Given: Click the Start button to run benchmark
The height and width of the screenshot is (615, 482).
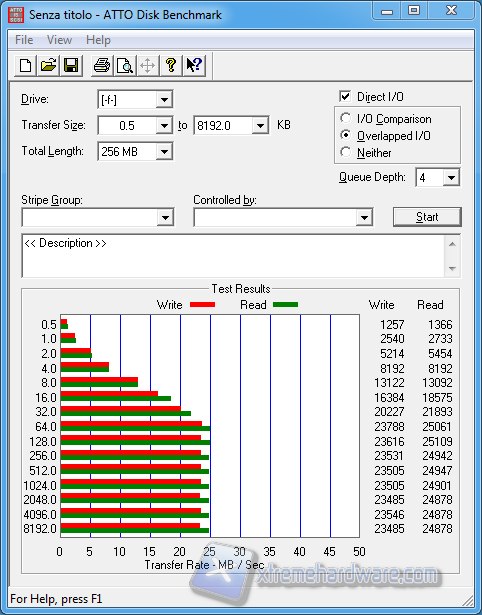Looking at the screenshot, I should 427,217.
